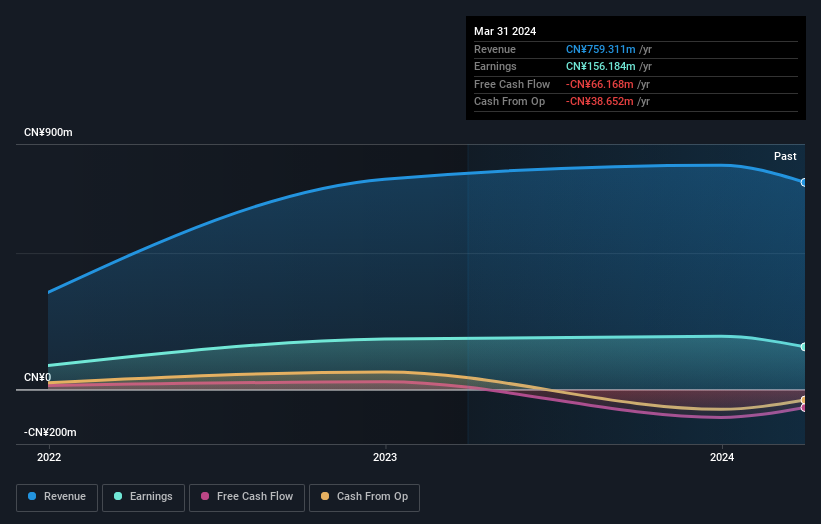Click the CN¥900m y-axis label
The width and height of the screenshot is (821, 524).
point(48,132)
